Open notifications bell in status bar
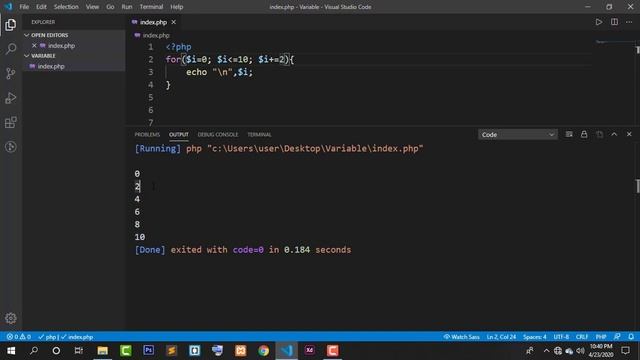The width and height of the screenshot is (640, 360). (x=631, y=337)
